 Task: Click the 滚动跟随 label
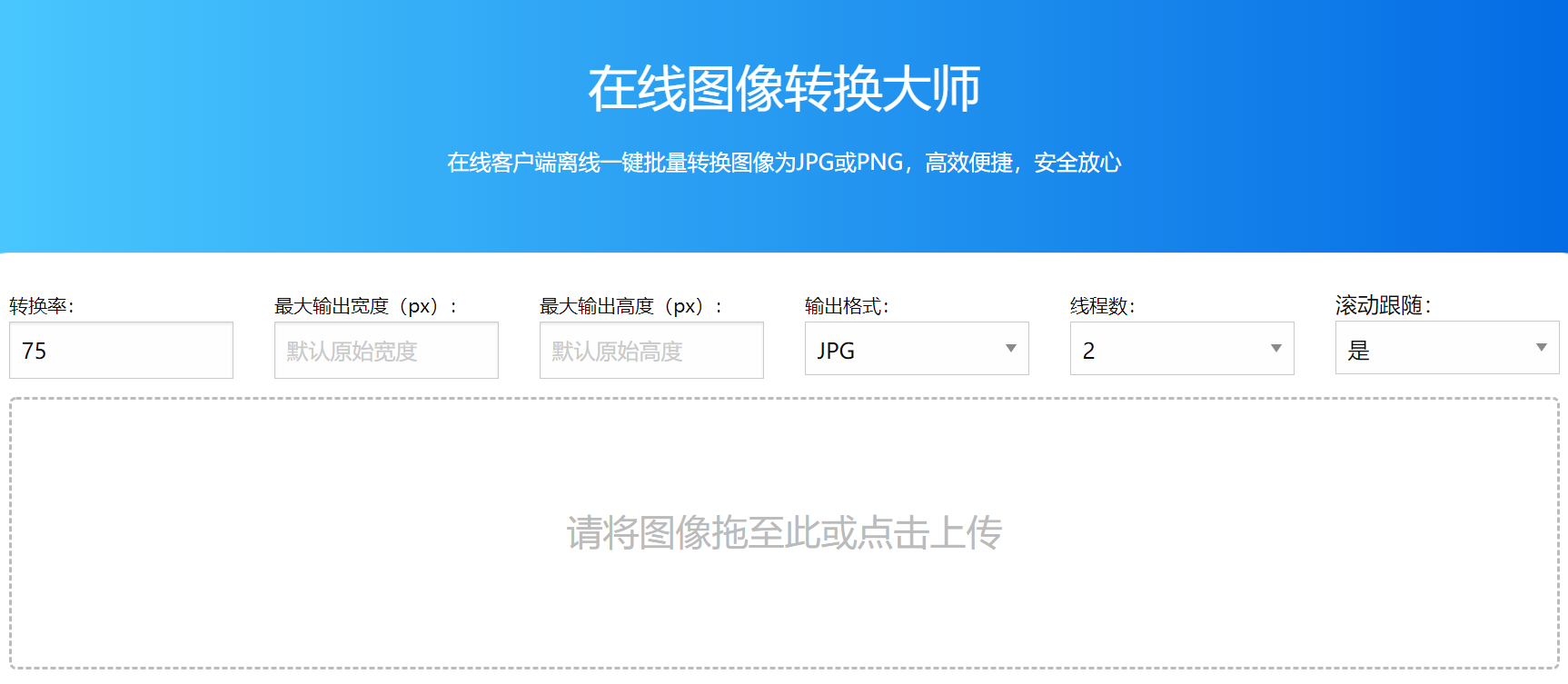[x=1383, y=305]
